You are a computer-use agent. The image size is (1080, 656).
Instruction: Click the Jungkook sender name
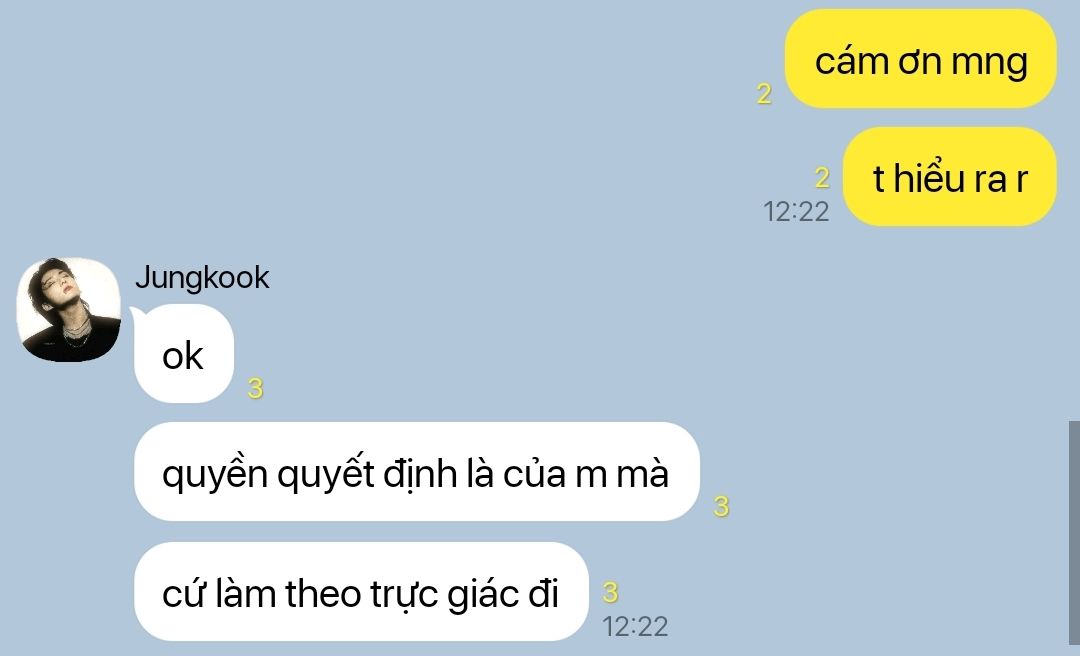(202, 278)
